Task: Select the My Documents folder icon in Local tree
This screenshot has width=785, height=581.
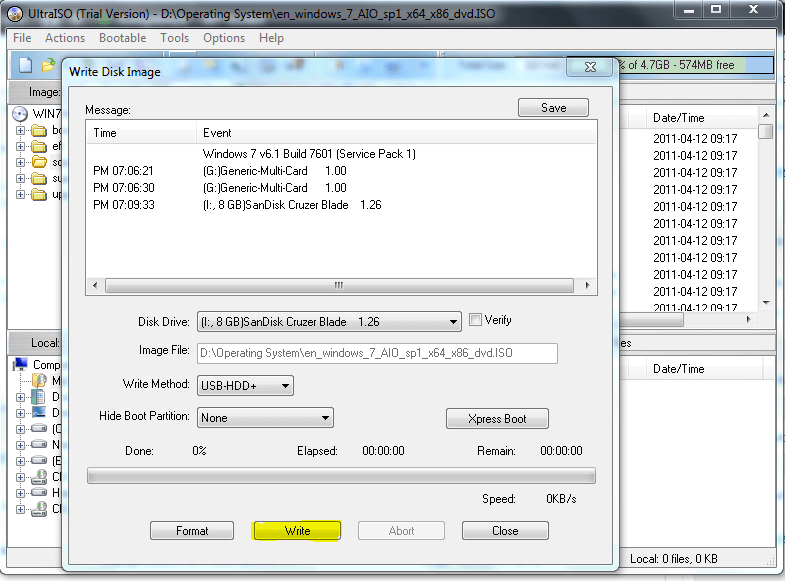Action: (x=39, y=381)
